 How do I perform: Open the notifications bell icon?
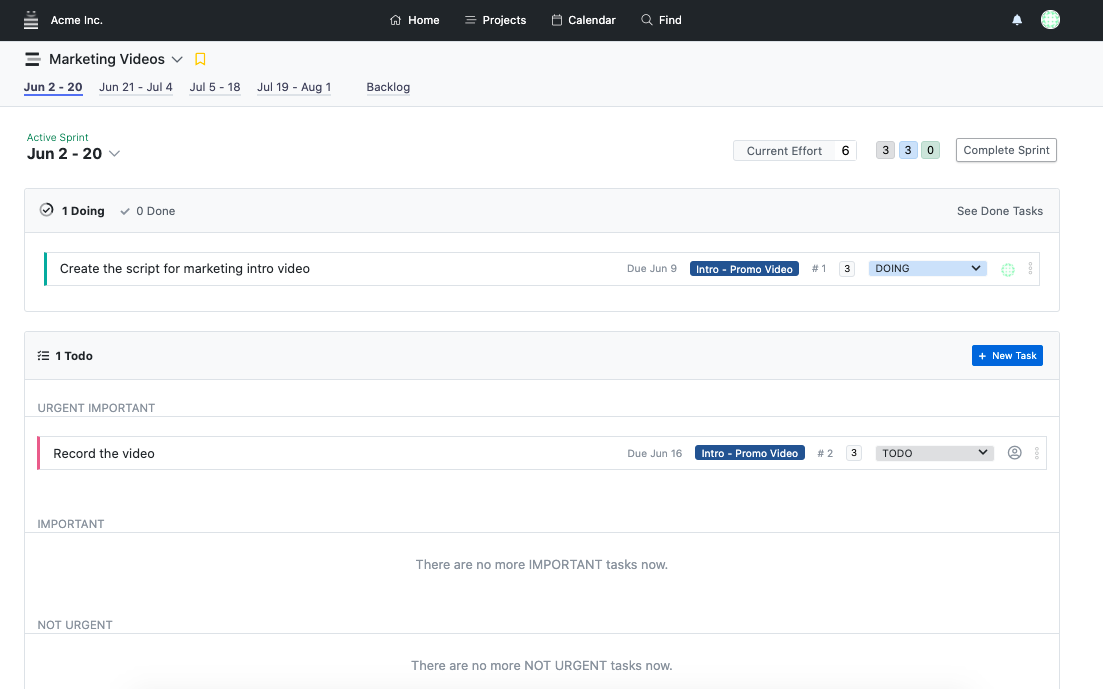coord(1017,19)
